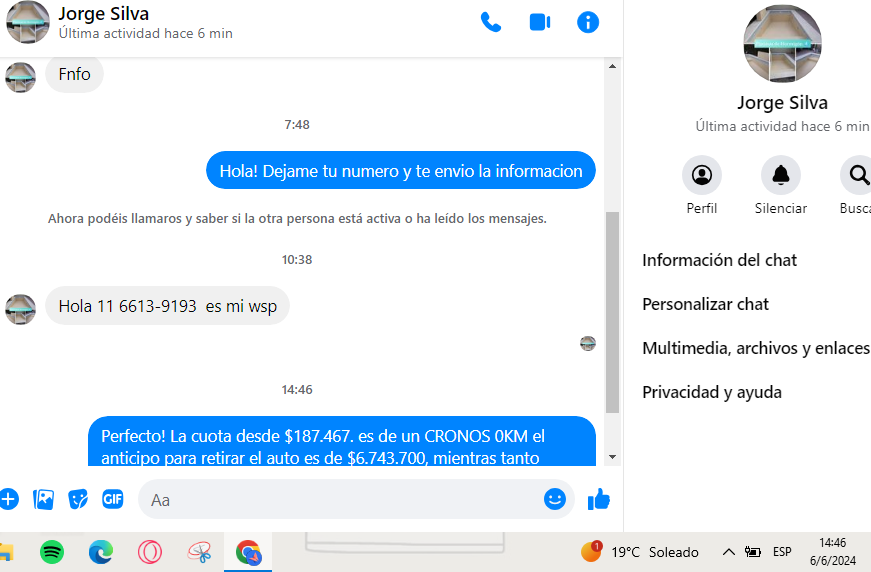Click "Última actividad hace 6 min" in header
The width and height of the screenshot is (871, 572).
[x=146, y=33]
